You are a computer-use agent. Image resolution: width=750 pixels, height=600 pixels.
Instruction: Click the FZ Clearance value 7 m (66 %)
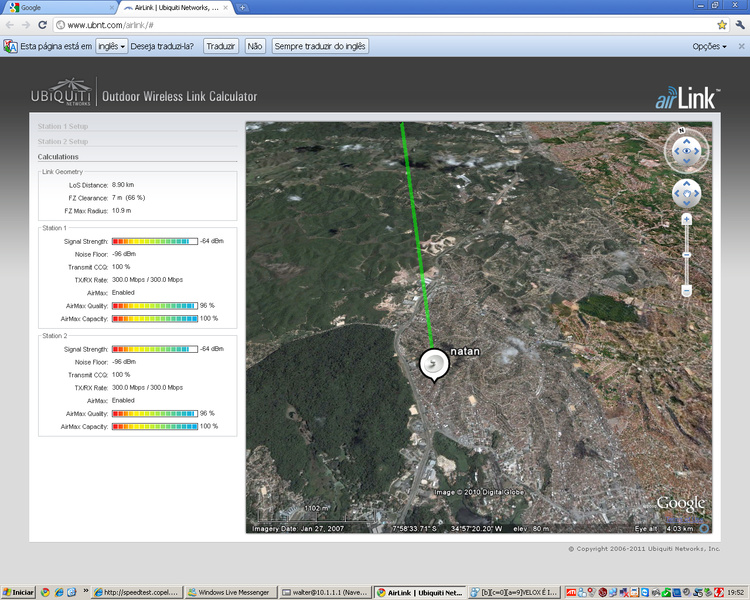pos(128,198)
